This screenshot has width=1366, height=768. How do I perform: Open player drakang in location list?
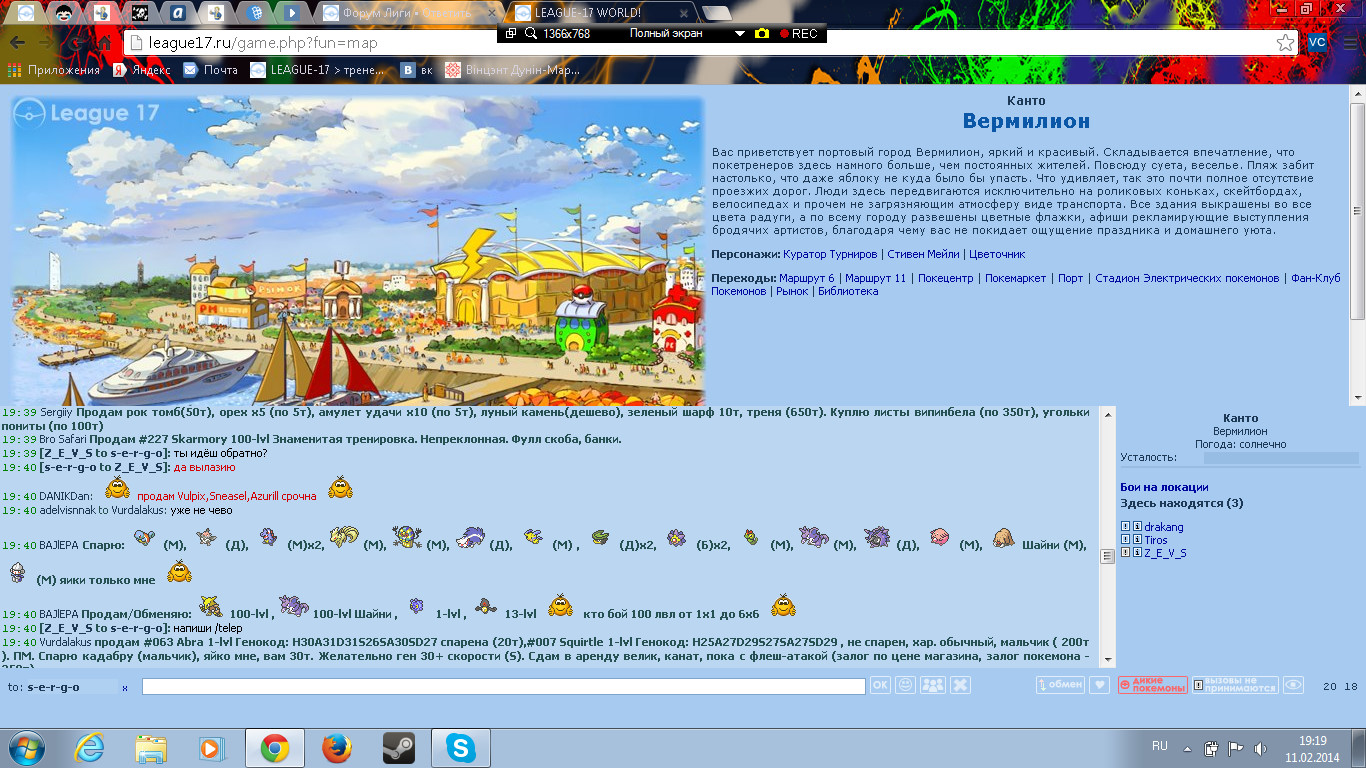pyautogui.click(x=1164, y=527)
